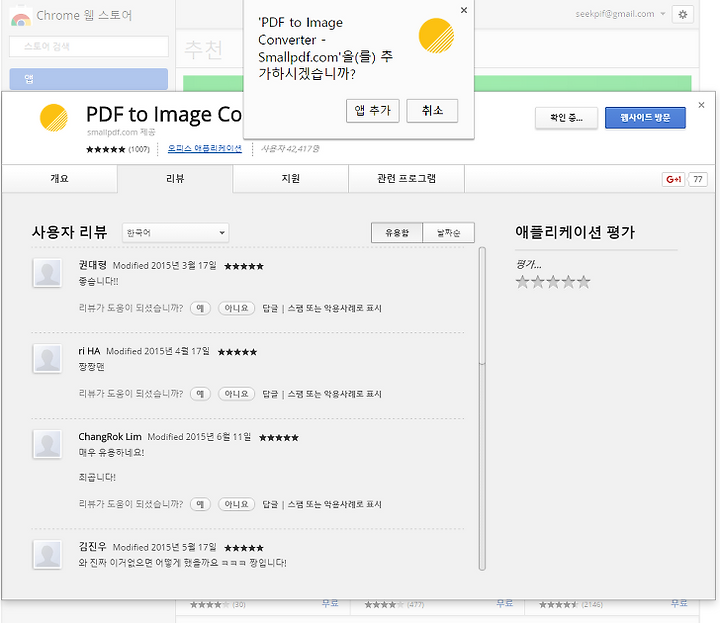Screen dimensions: 720x623
Task: Cancel with the 취소 button
Action: [432, 111]
